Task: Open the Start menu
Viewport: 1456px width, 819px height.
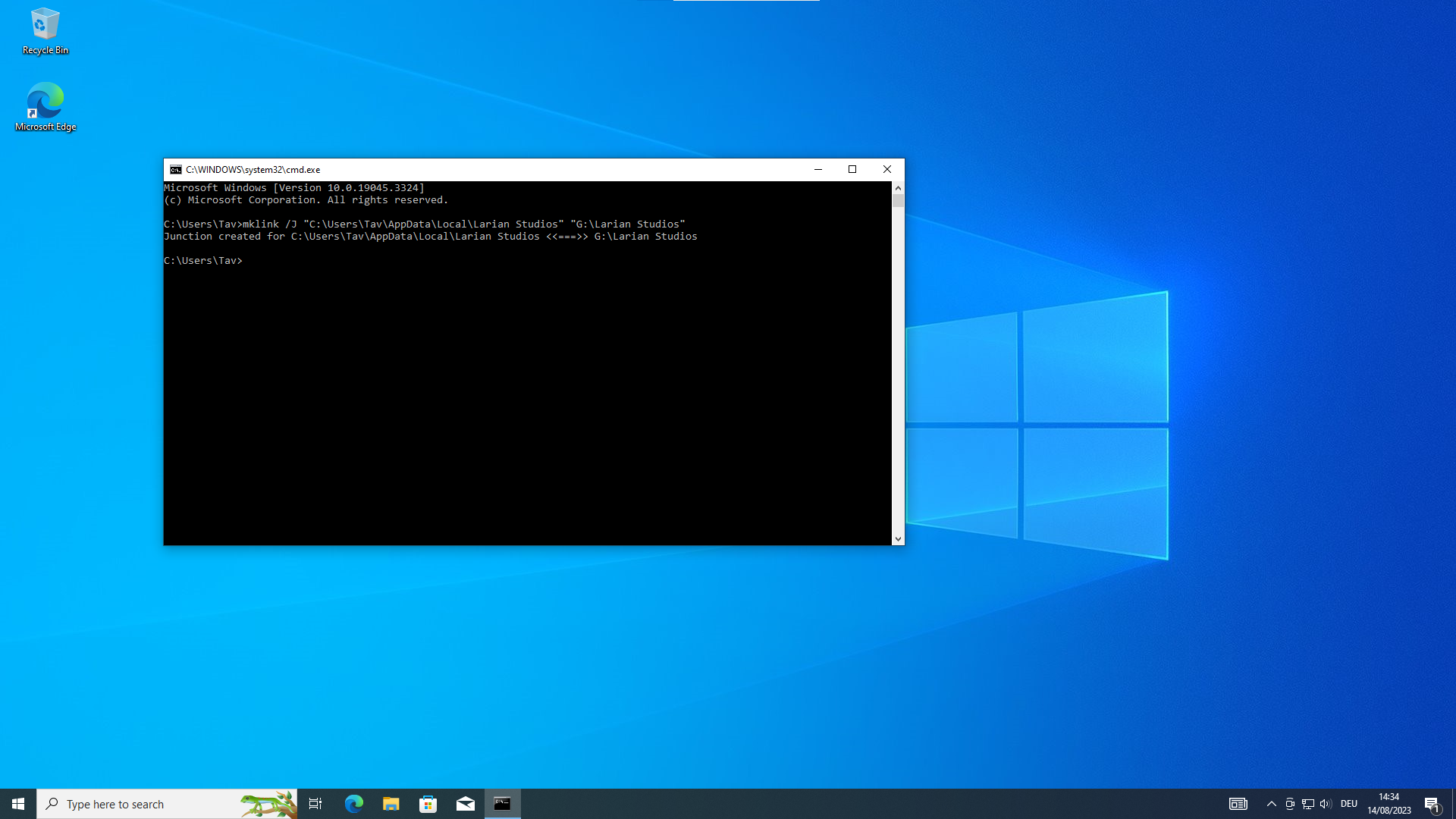Action: tap(18, 804)
